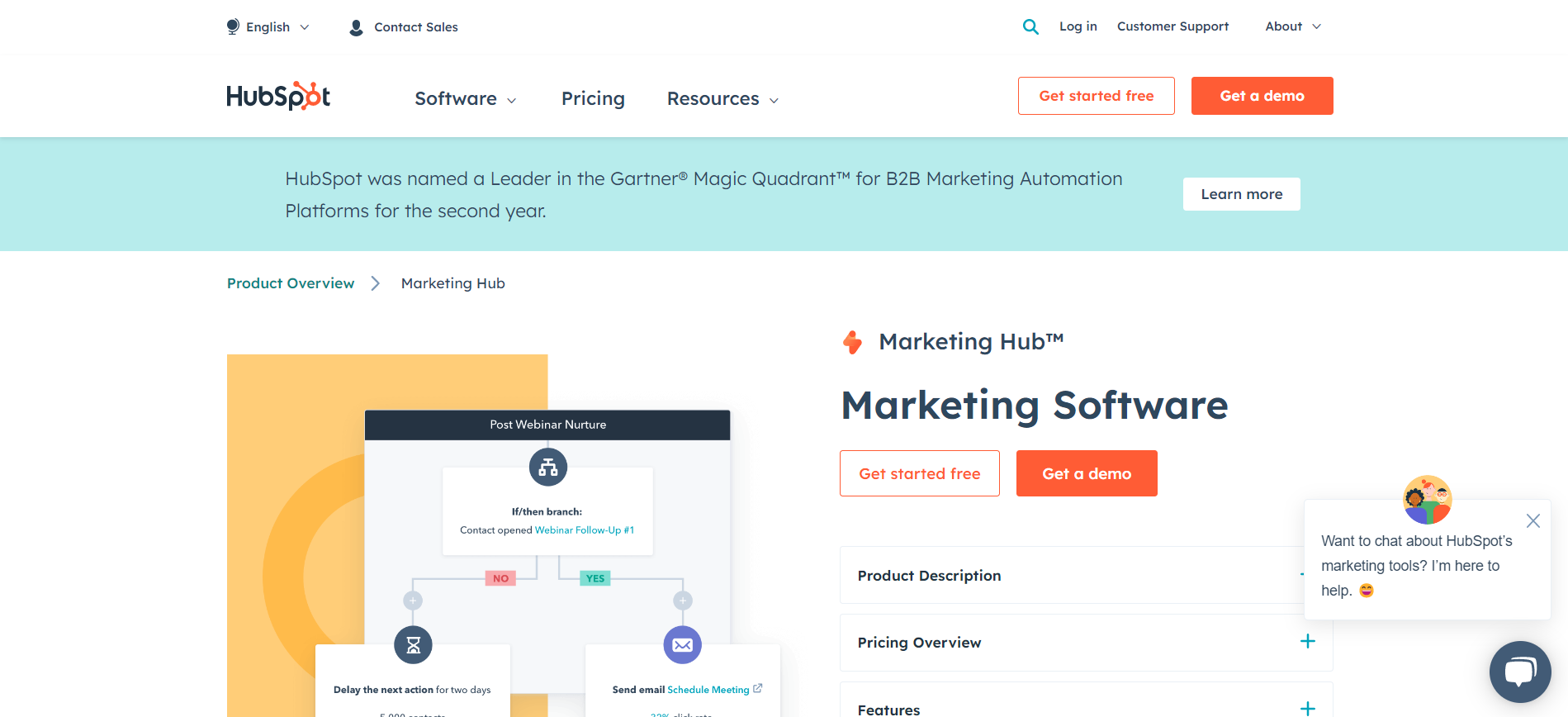Expand the Pricing Overview section
Viewport: 1568px width, 717px height.
coord(1086,643)
